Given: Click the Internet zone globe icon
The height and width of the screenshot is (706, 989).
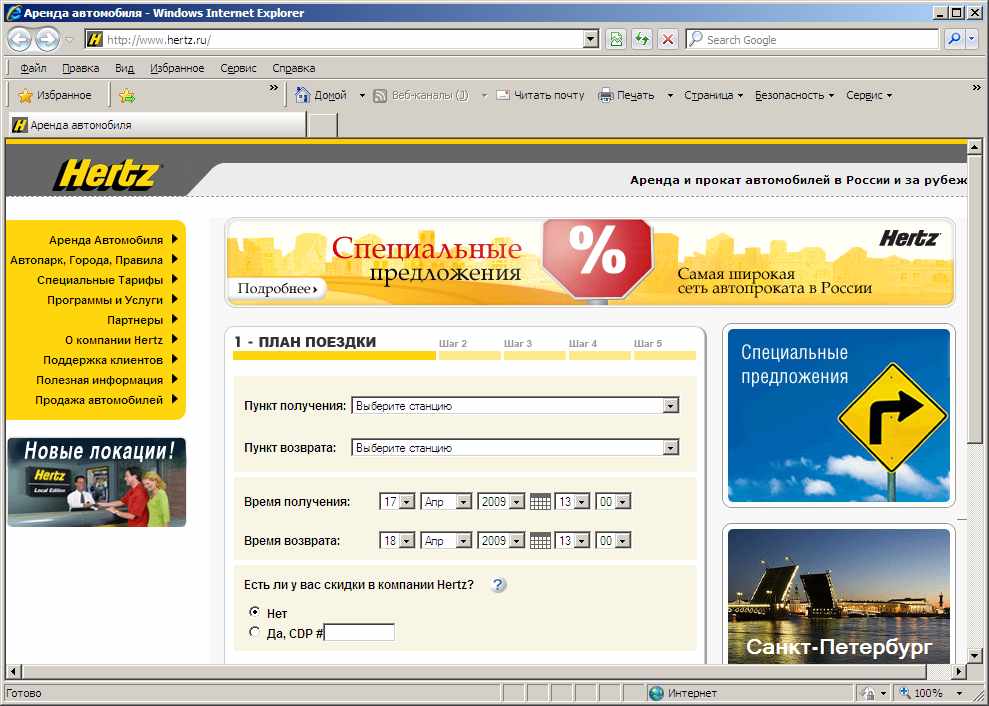Looking at the screenshot, I should 657,693.
